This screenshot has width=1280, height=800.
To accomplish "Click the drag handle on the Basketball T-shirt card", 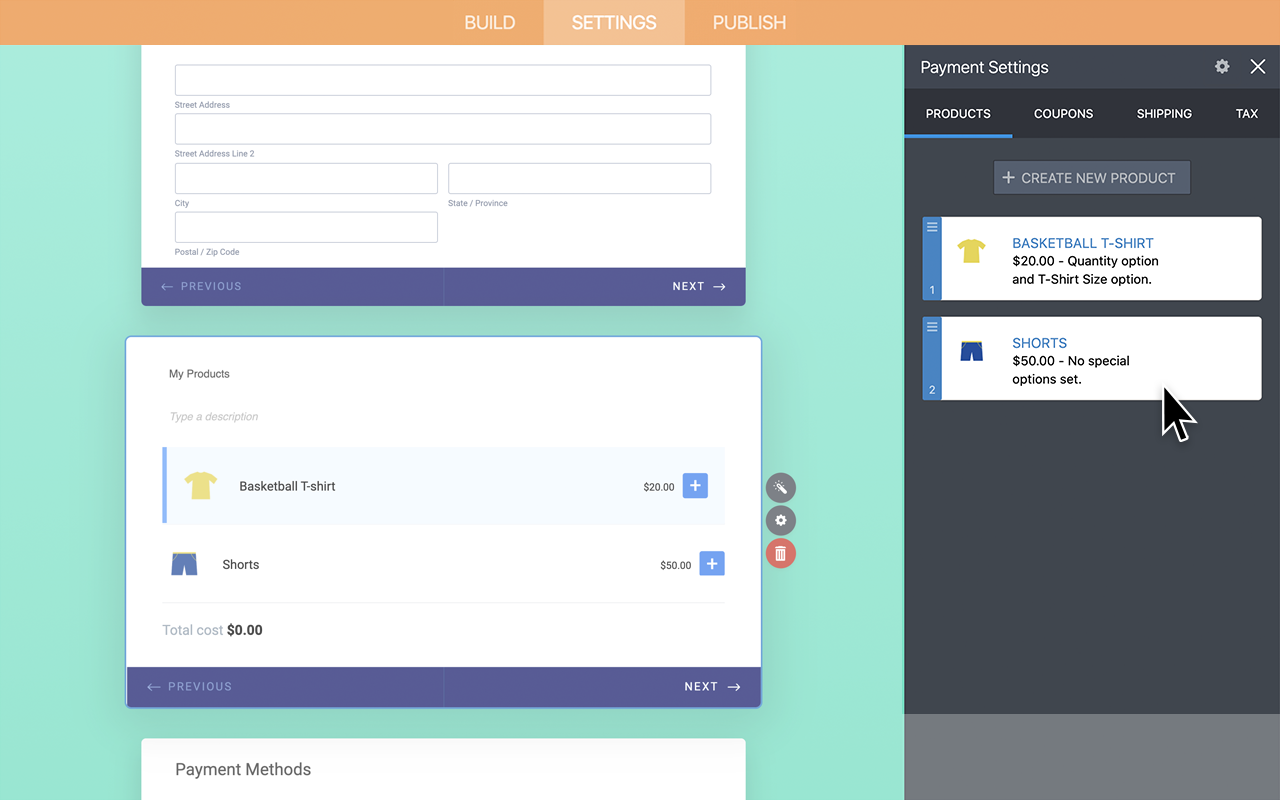I will click(931, 226).
